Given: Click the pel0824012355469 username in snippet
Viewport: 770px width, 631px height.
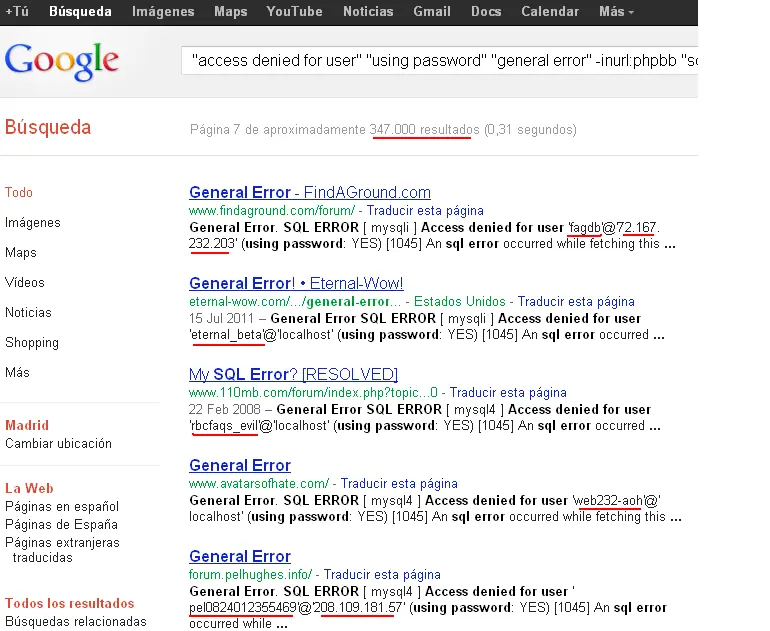Looking at the screenshot, I should click(x=243, y=608).
